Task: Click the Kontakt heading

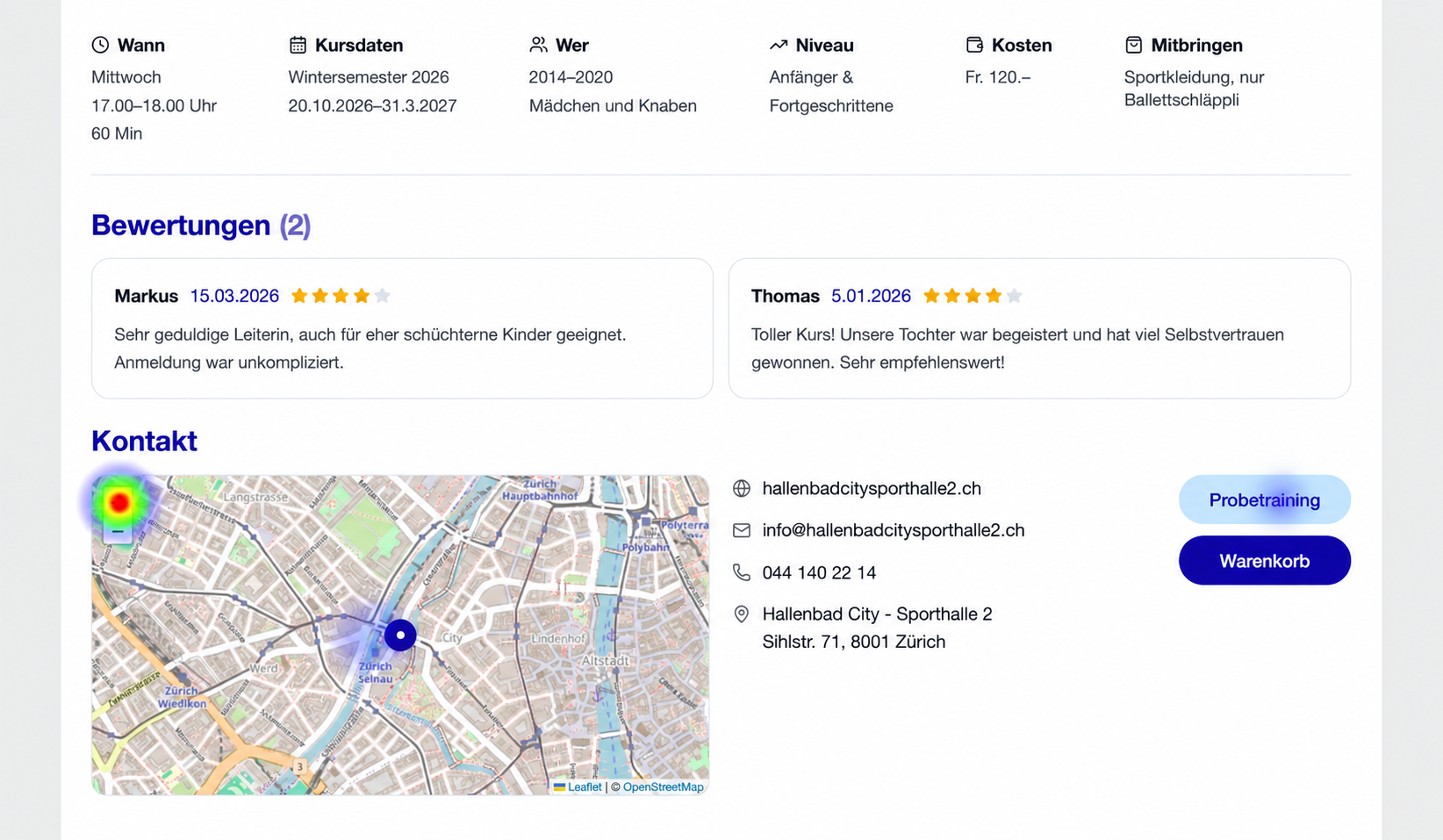Action: coord(144,441)
